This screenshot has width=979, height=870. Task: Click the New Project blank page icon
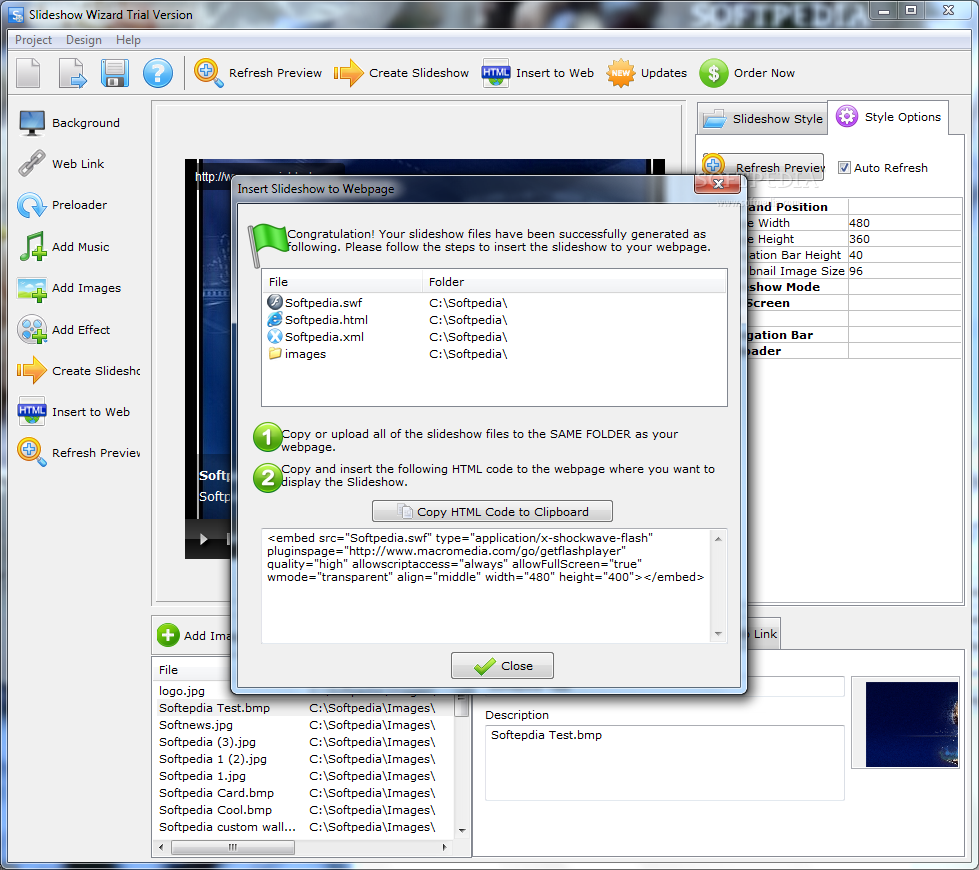coord(28,73)
